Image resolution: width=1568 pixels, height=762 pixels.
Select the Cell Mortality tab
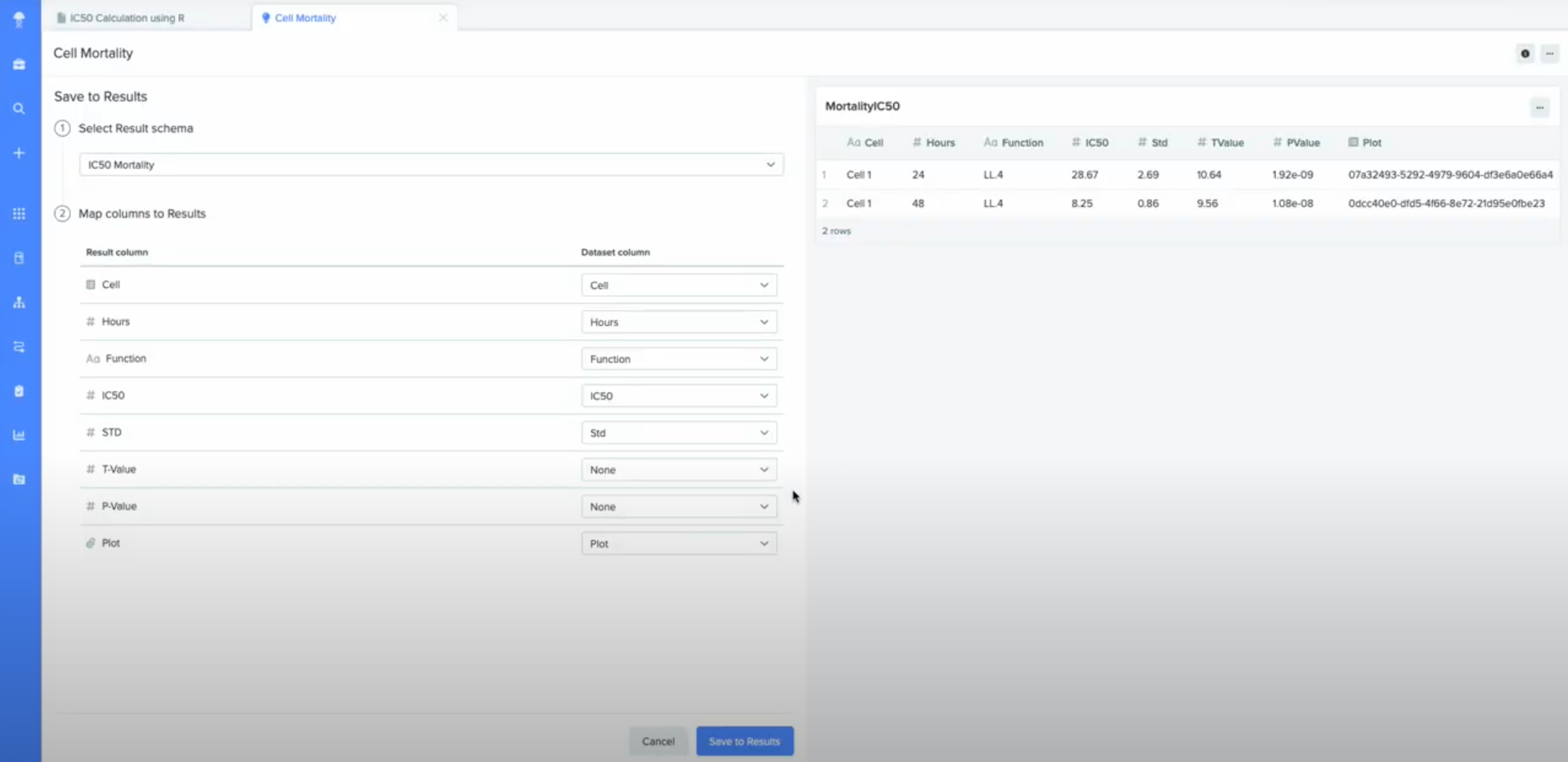pos(305,18)
